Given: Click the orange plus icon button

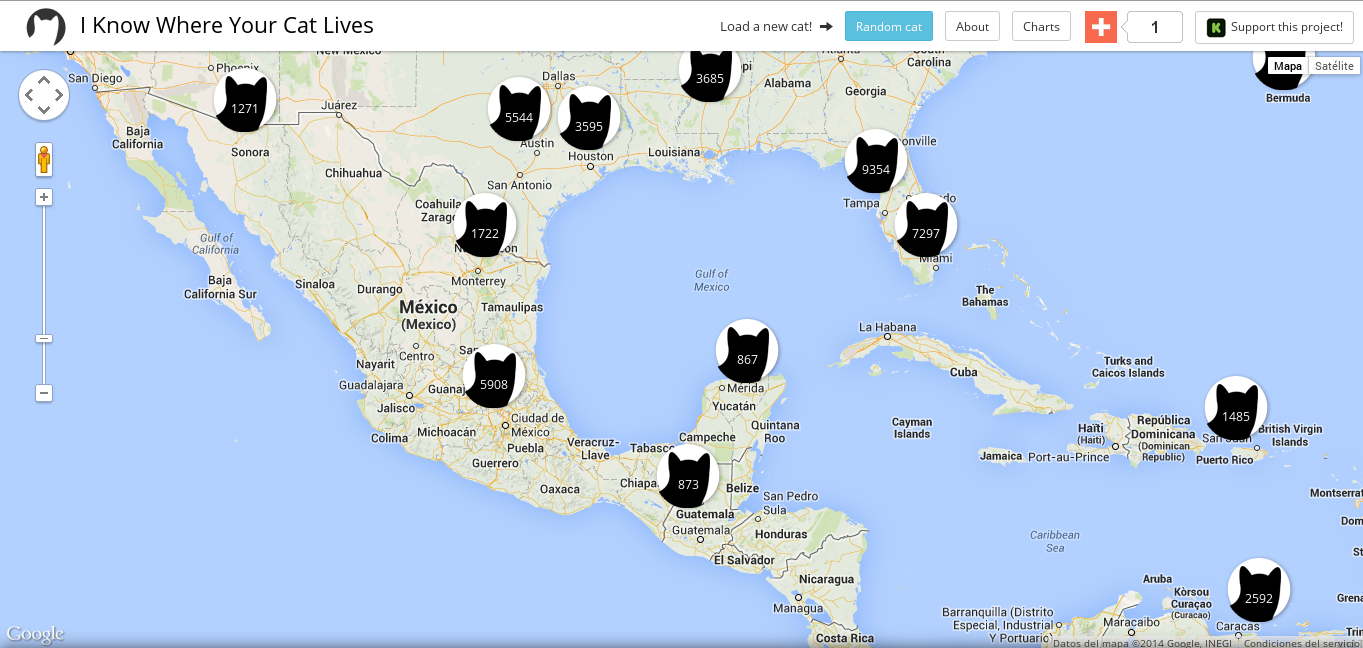Looking at the screenshot, I should (1100, 27).
